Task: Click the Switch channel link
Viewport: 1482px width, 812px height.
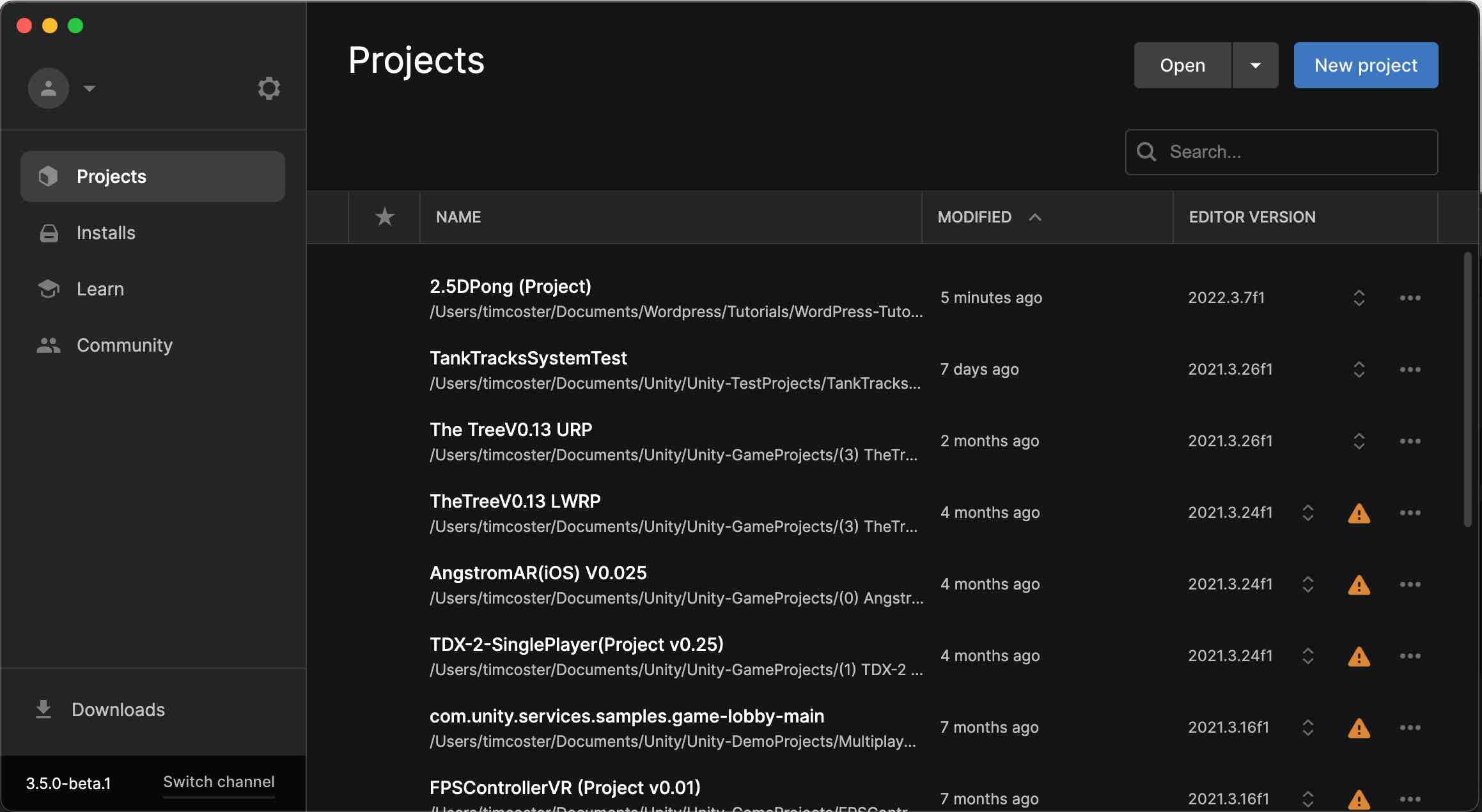Action: click(x=219, y=782)
